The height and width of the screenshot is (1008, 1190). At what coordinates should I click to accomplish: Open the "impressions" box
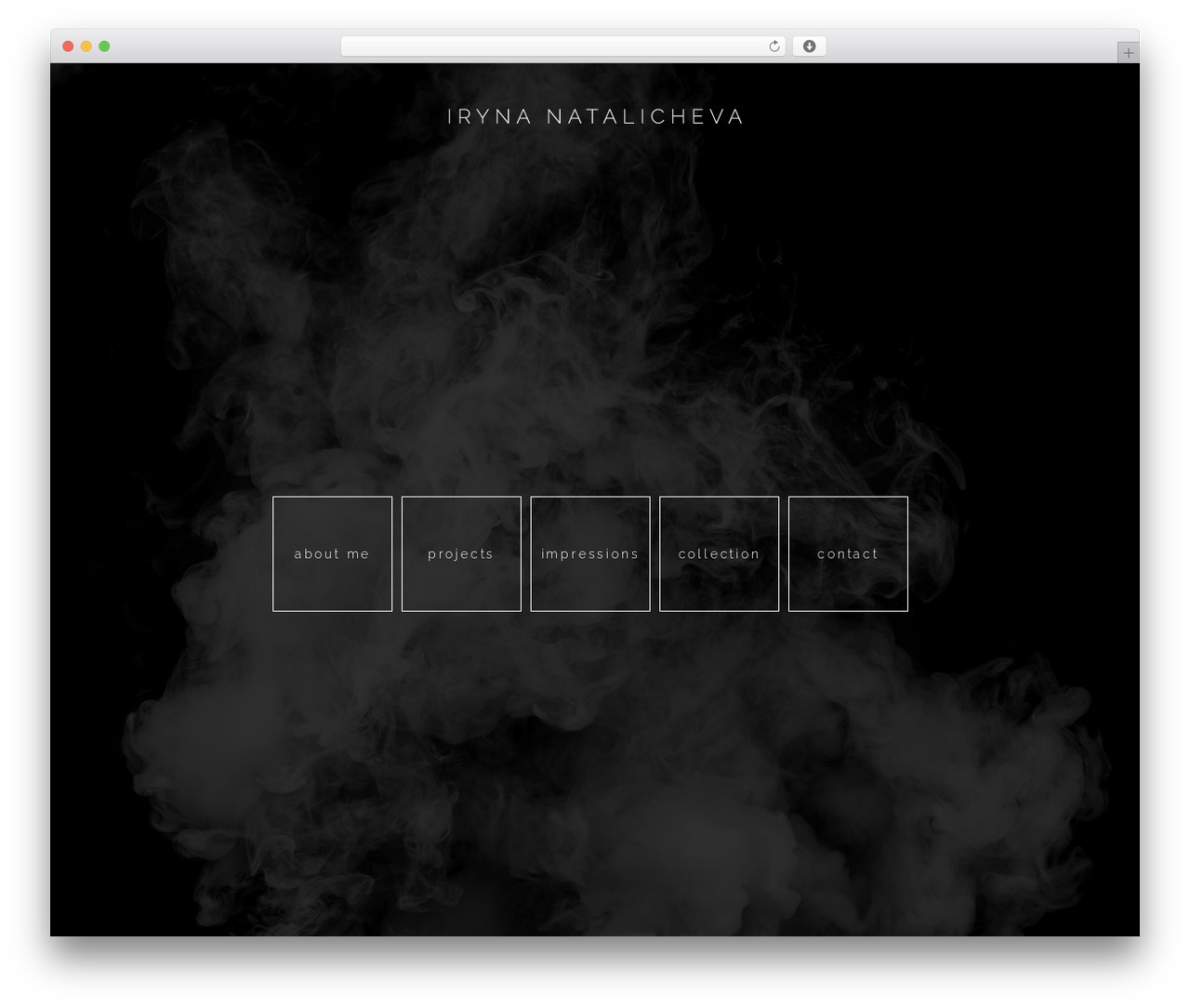(590, 554)
